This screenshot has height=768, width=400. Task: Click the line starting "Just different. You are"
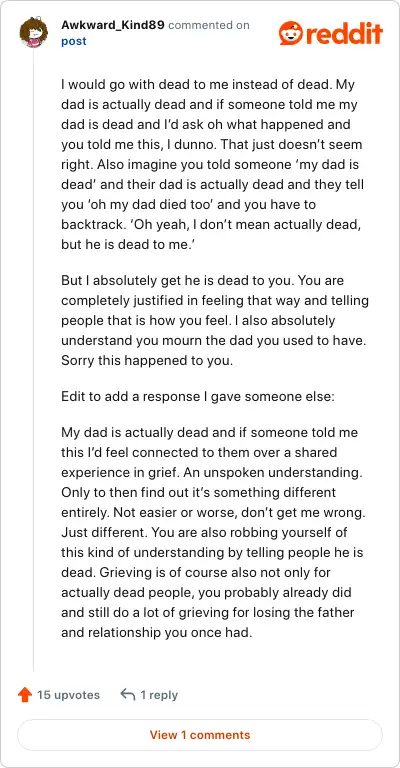[x=205, y=532]
